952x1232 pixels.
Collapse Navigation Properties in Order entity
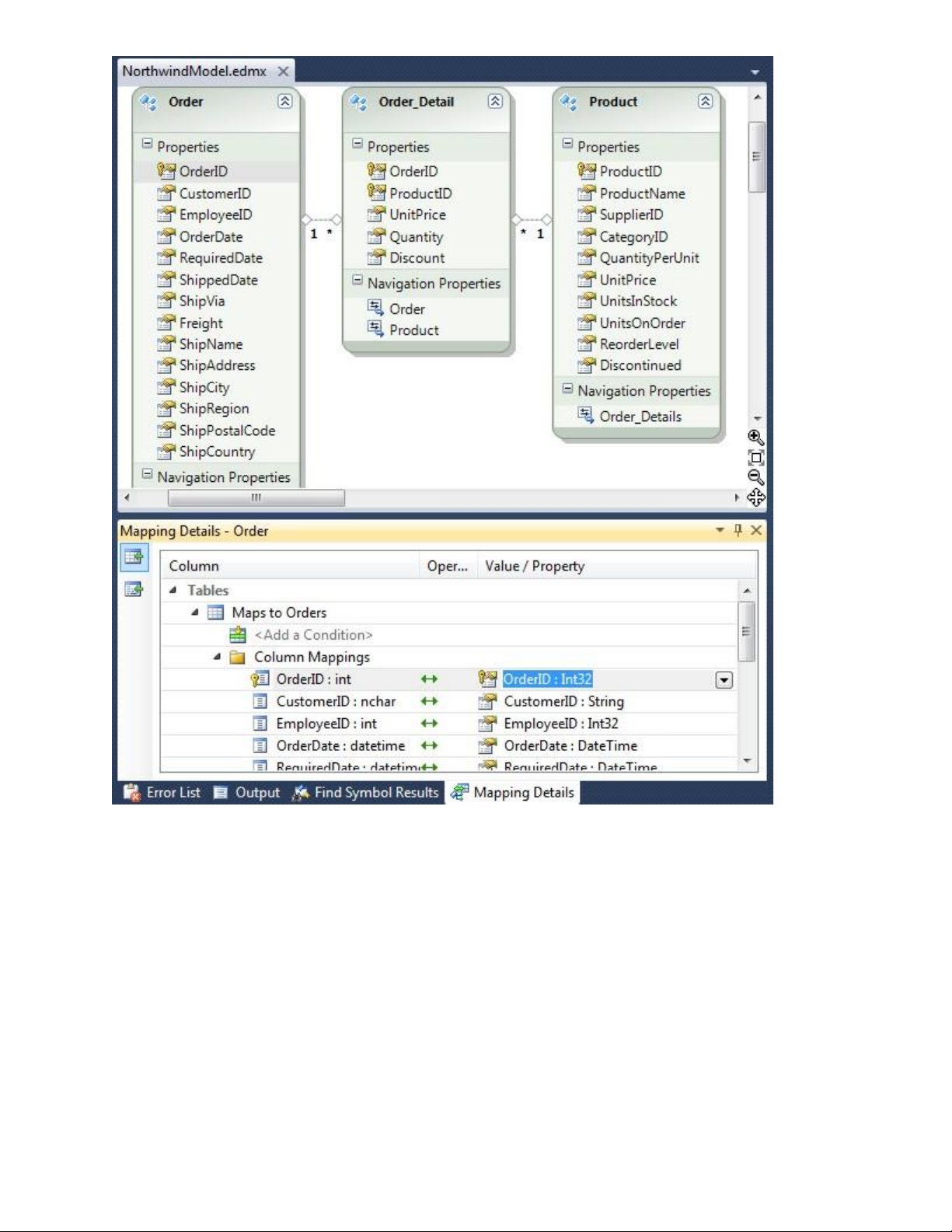click(147, 474)
